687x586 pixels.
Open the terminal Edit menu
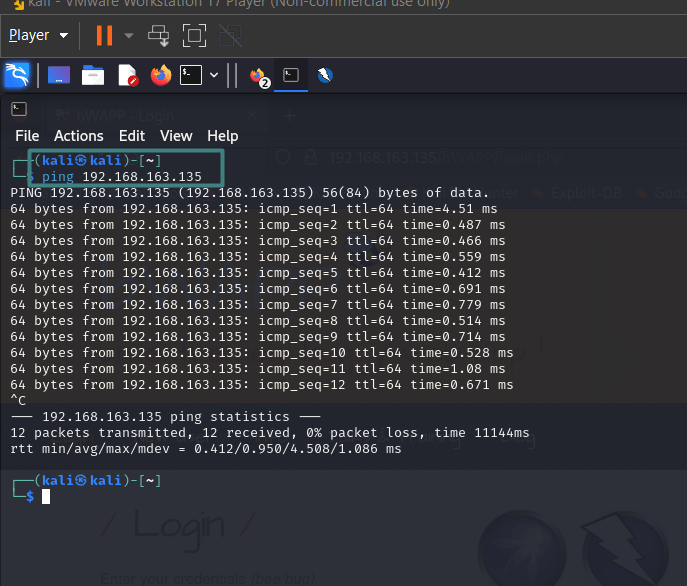131,136
